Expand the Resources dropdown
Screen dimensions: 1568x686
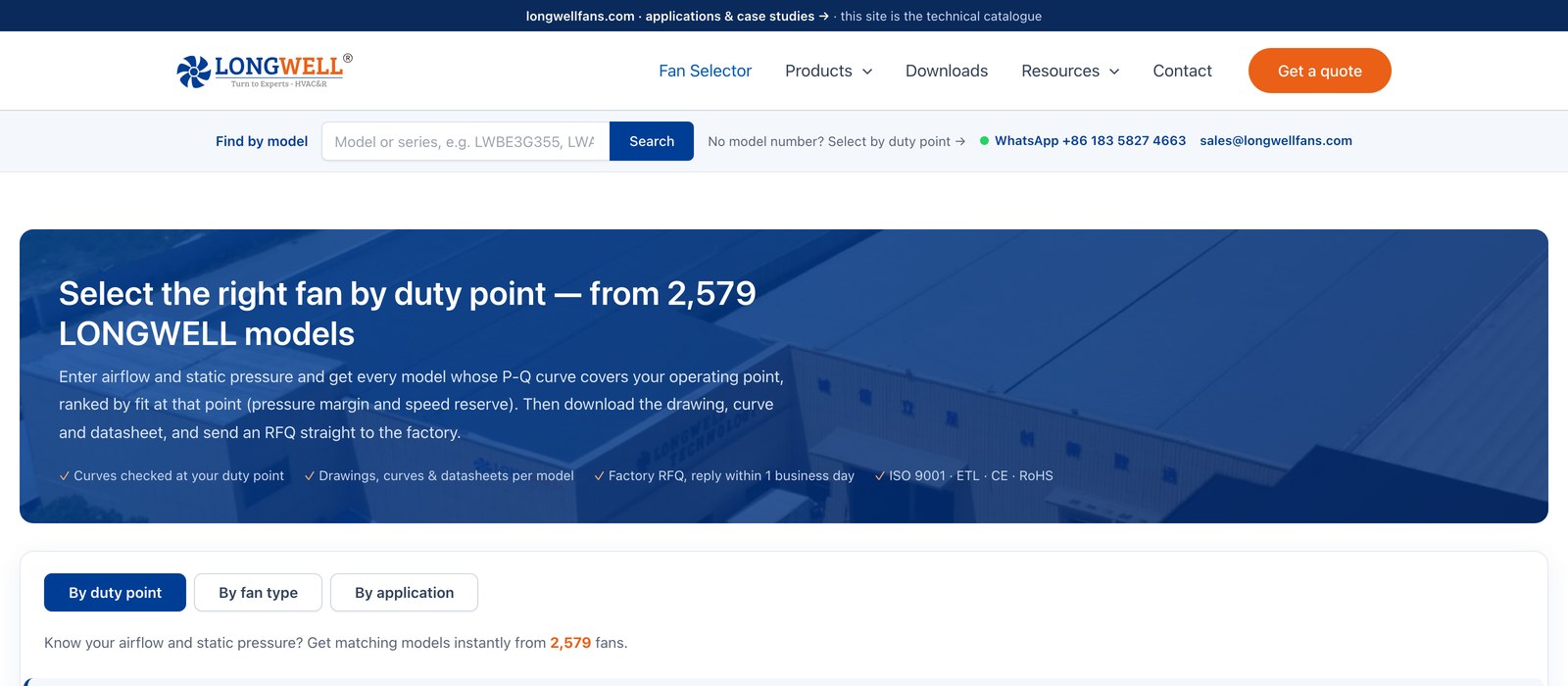tap(1070, 71)
